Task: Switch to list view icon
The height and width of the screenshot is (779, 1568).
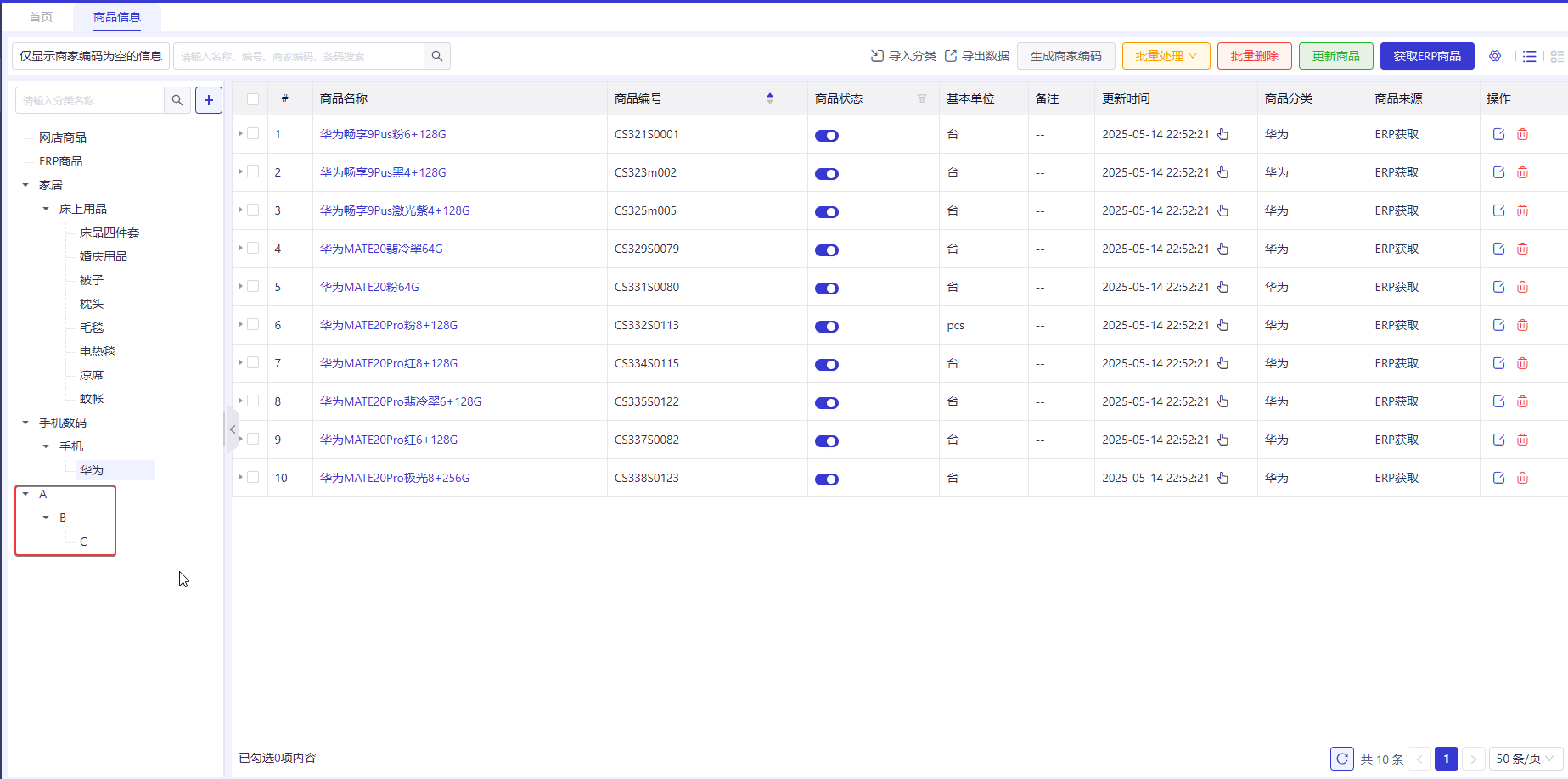Action: 1530,56
